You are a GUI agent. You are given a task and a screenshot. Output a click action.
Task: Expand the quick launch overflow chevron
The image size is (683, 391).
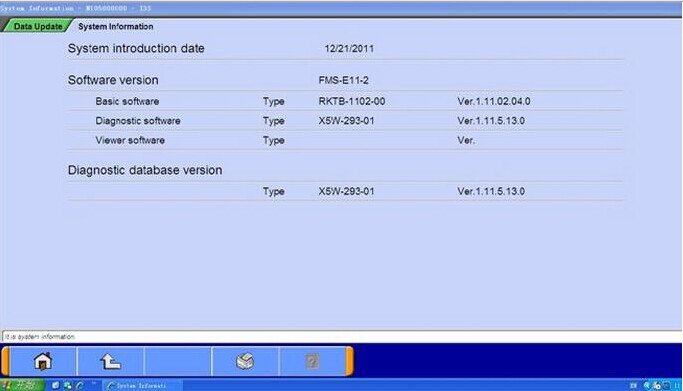[94, 384]
